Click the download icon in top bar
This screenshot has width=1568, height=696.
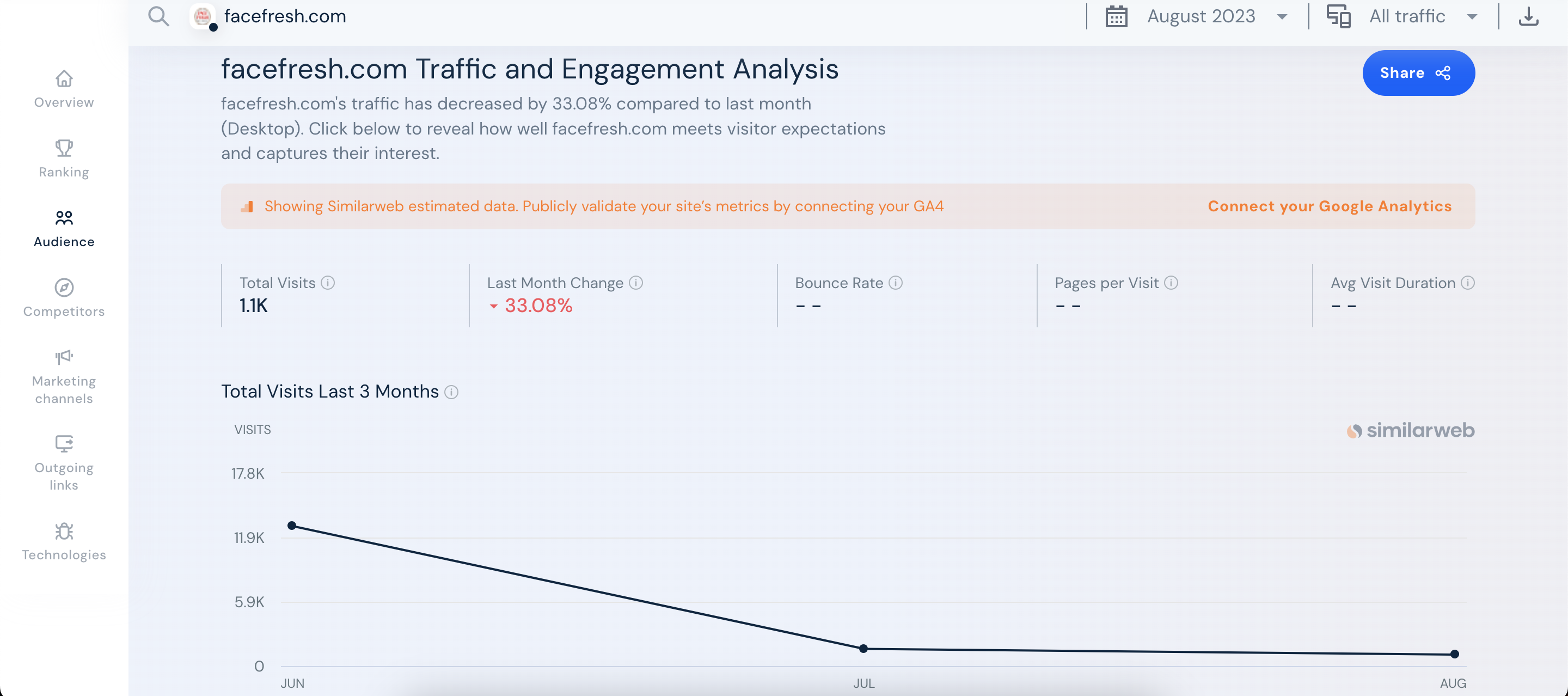[1528, 16]
